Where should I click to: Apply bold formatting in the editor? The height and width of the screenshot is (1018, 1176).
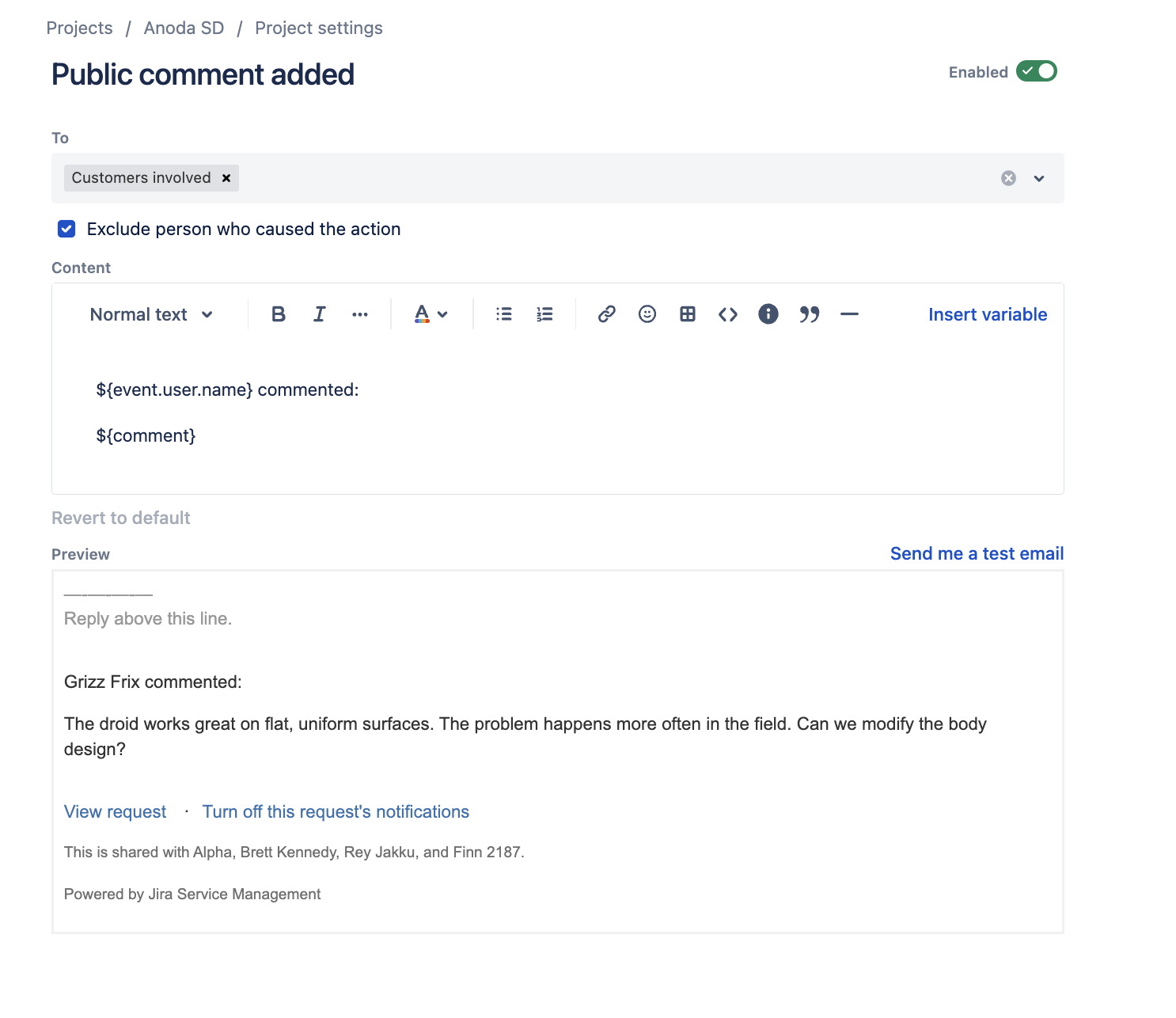pos(278,314)
